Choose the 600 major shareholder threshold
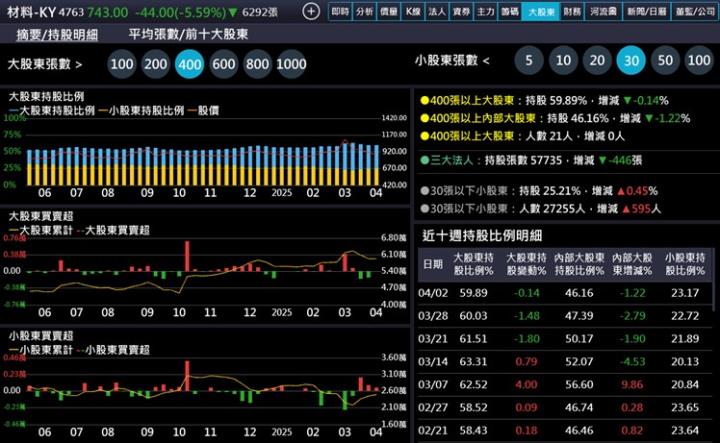The image size is (720, 443). click(224, 64)
